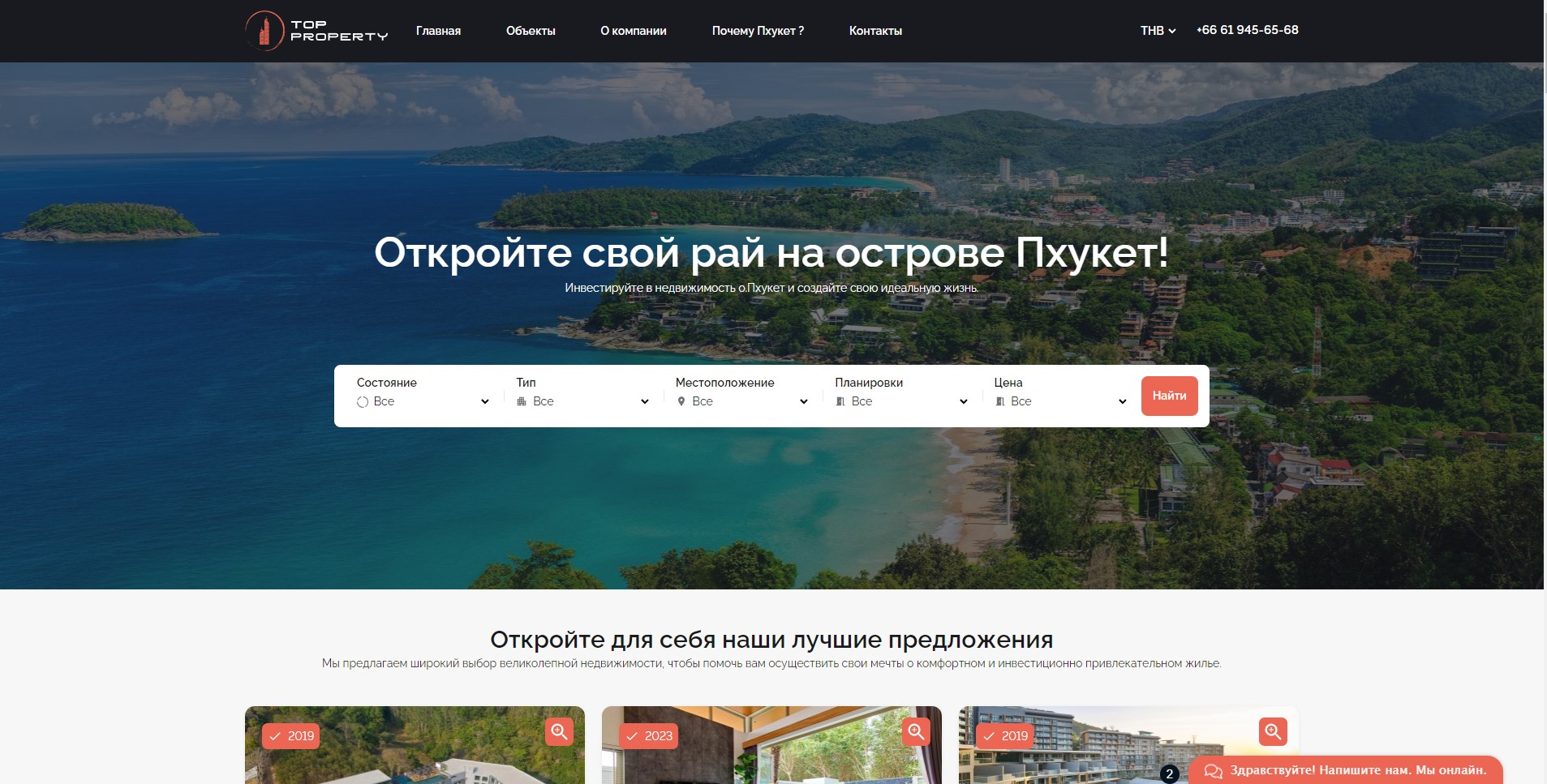Open the online chat bubble icon

[1213, 771]
